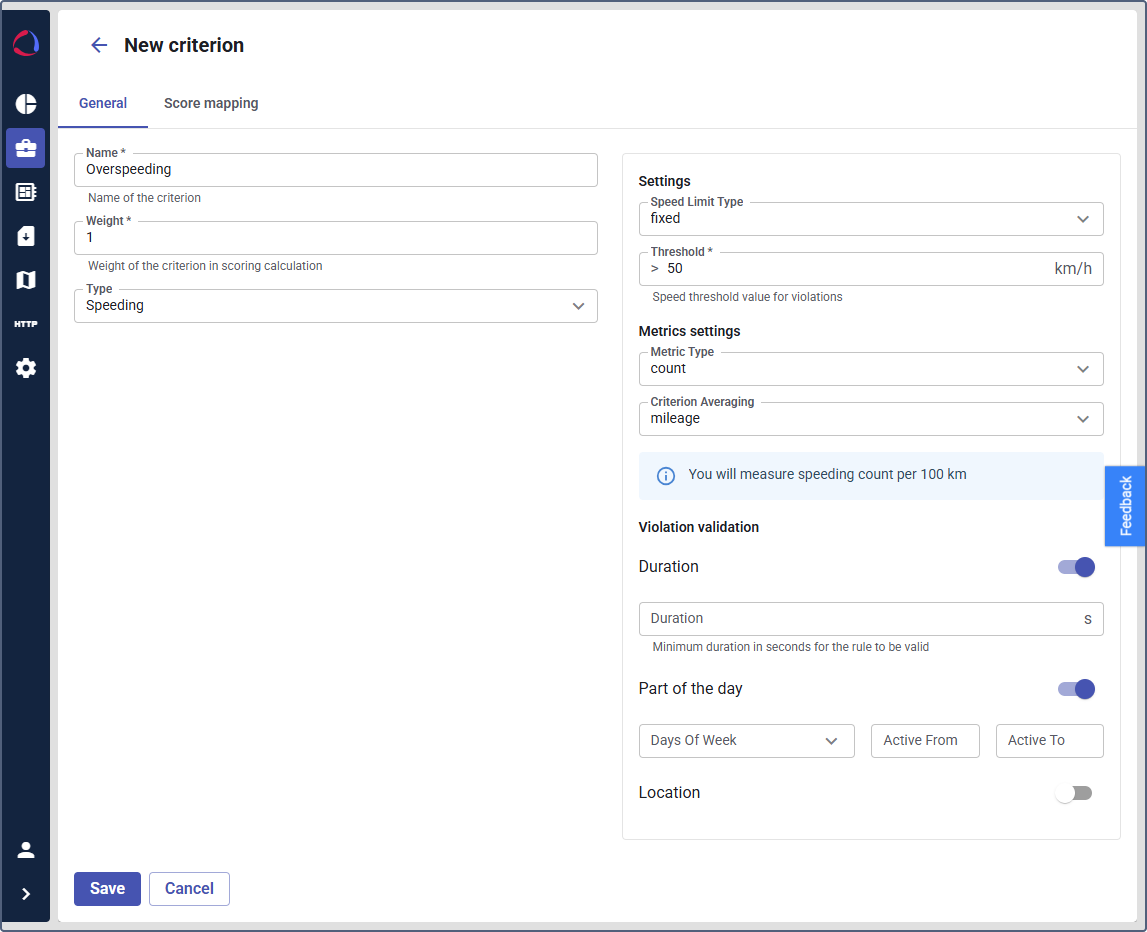Expand sidebar with the chevron arrow

click(26, 894)
